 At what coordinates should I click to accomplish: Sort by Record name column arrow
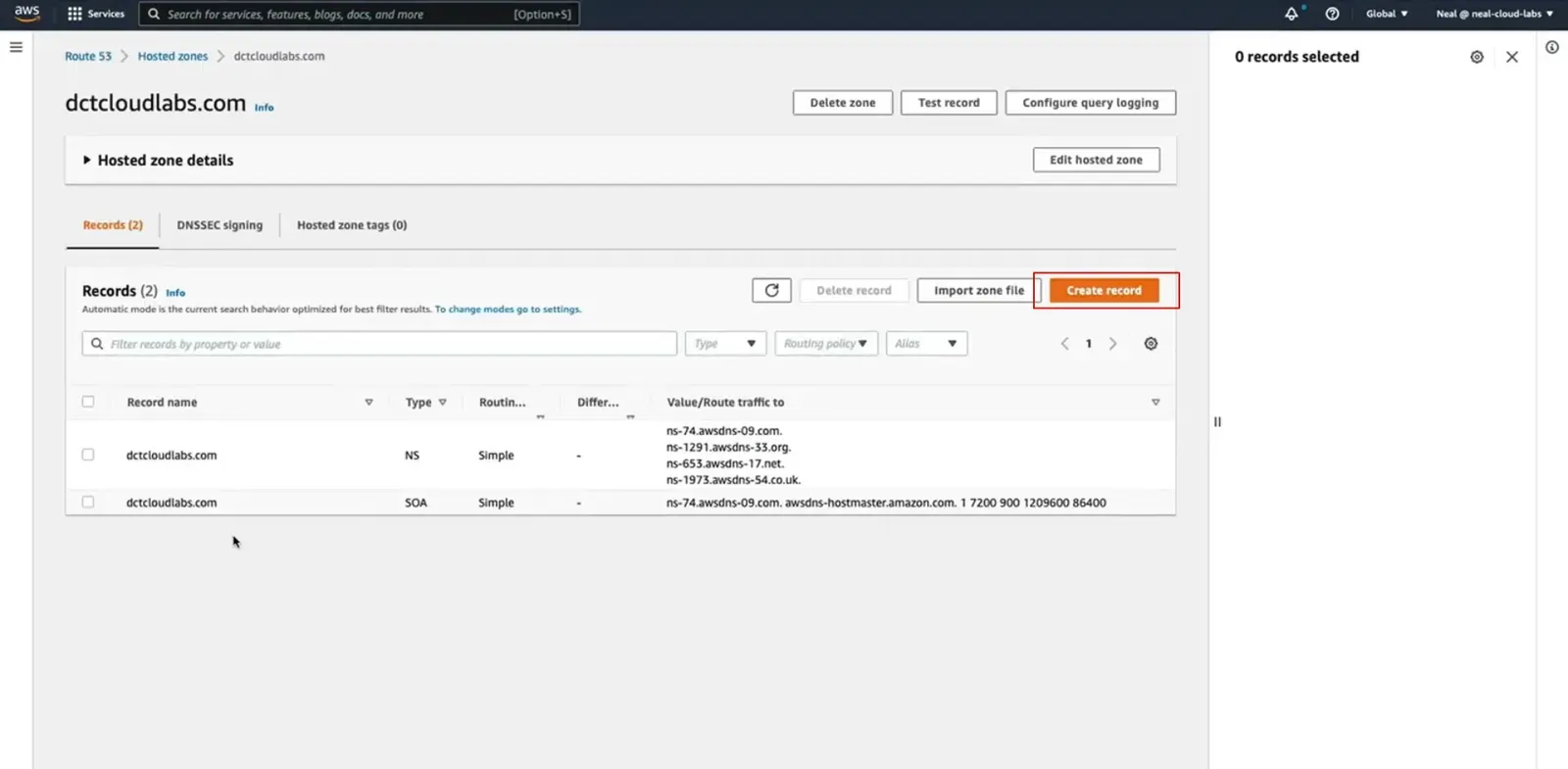point(368,403)
